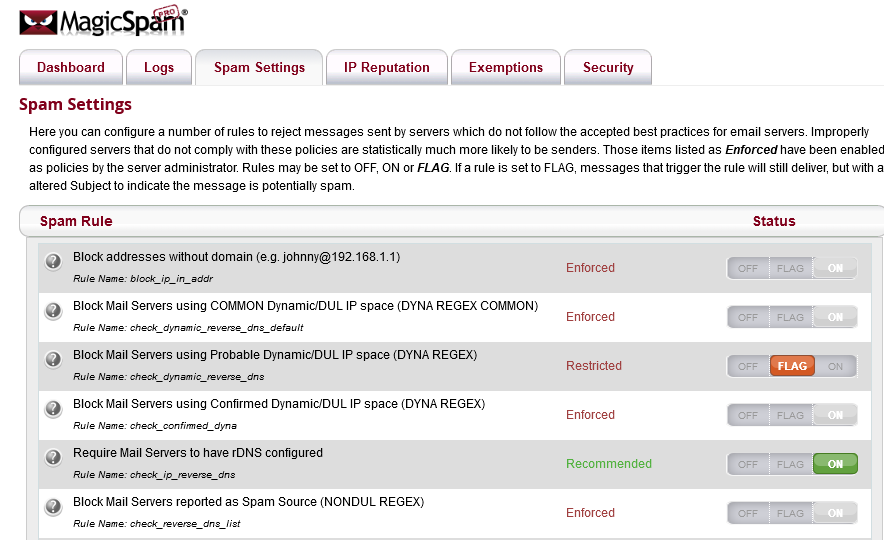
Task: Show help for Probable Dynamic/DUL rule
Action: click(x=54, y=359)
